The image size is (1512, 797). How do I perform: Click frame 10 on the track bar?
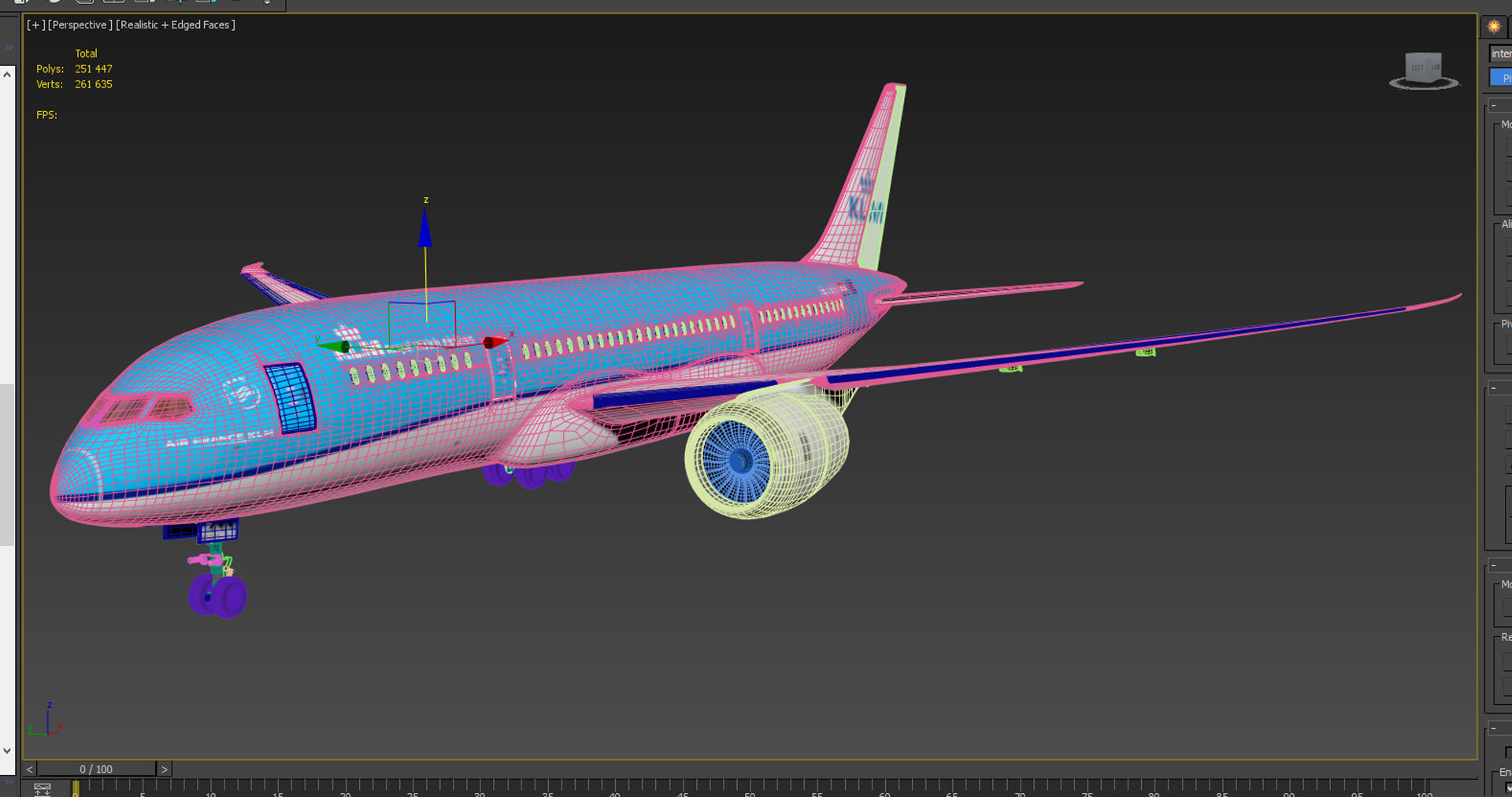click(210, 788)
